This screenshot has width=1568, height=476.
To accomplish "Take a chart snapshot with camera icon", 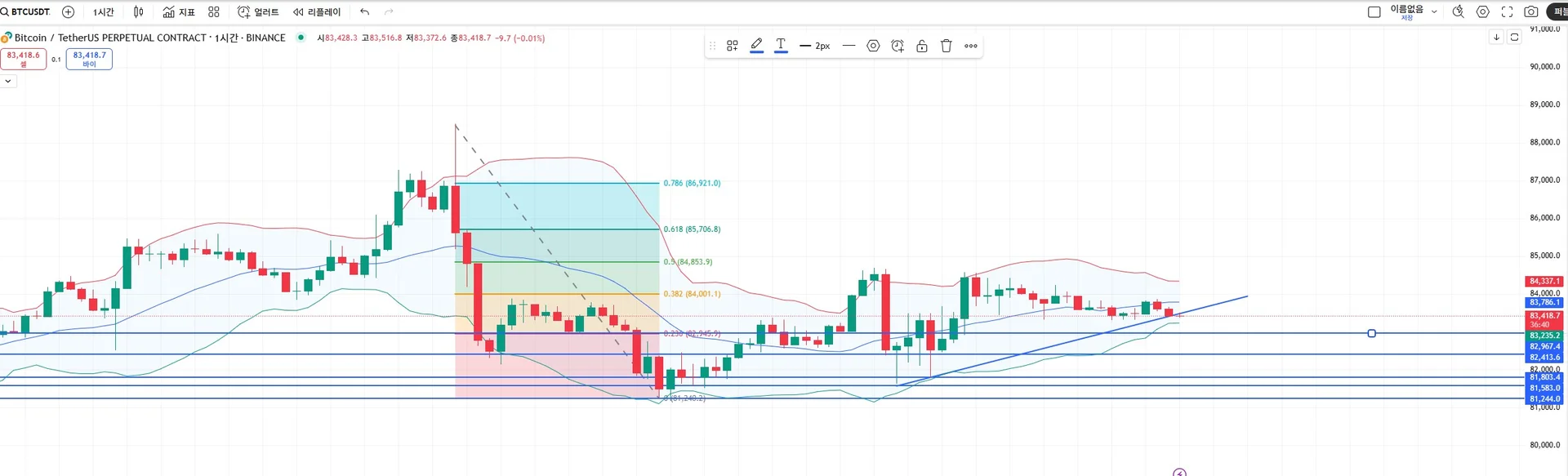I will point(1531,12).
